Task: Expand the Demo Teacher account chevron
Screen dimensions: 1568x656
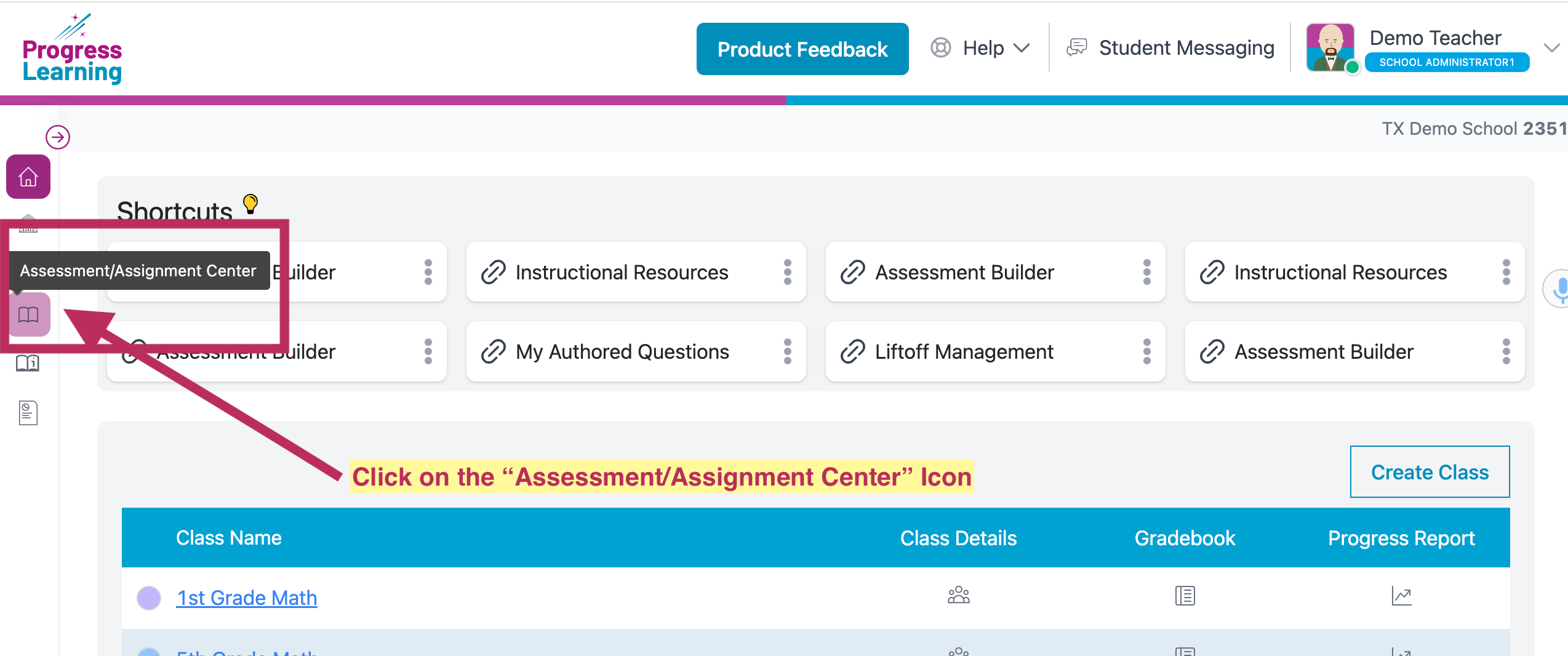Action: (1552, 48)
